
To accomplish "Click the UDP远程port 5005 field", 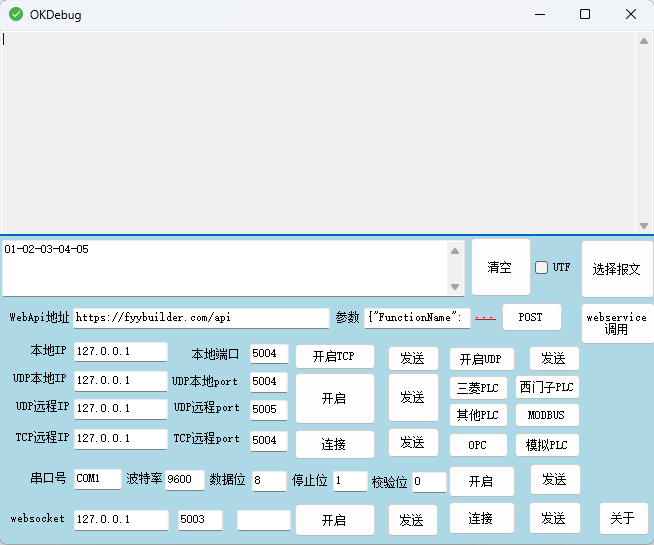I will [x=269, y=409].
